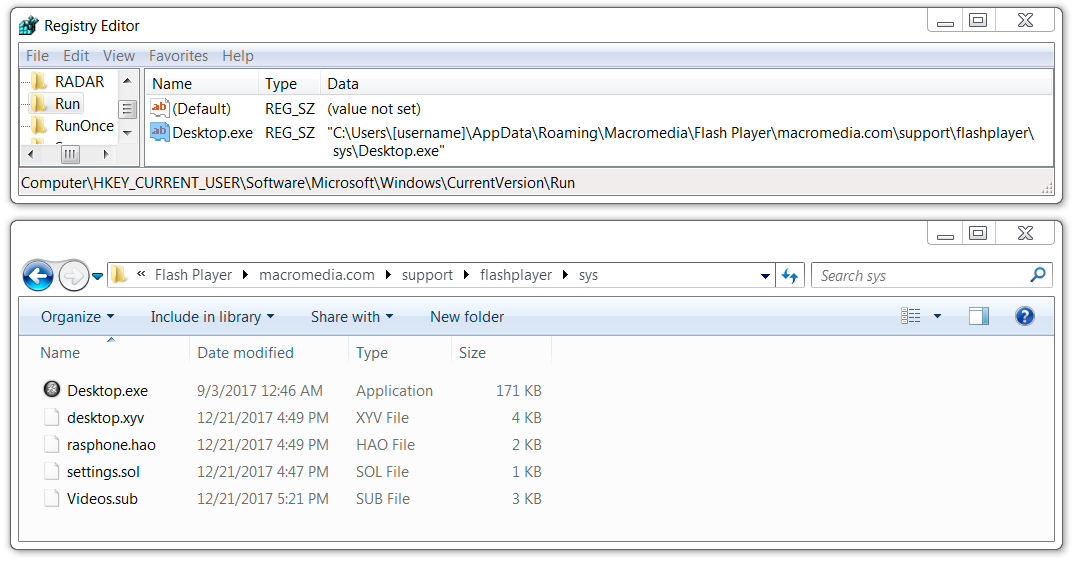This screenshot has width=1072, height=561.
Task: Click sys in the address breadcrumb
Action: tap(588, 275)
